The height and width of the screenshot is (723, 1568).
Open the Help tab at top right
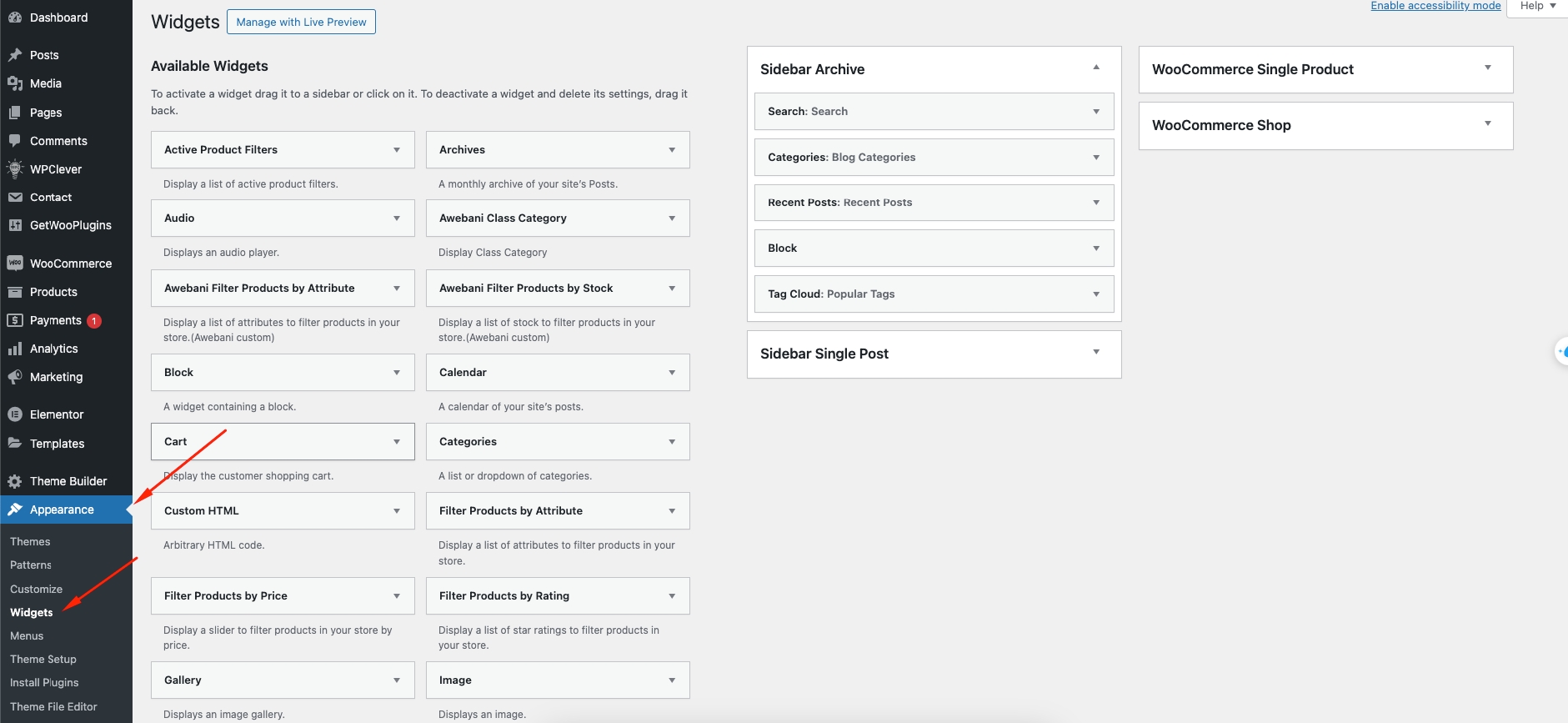pos(1537,6)
